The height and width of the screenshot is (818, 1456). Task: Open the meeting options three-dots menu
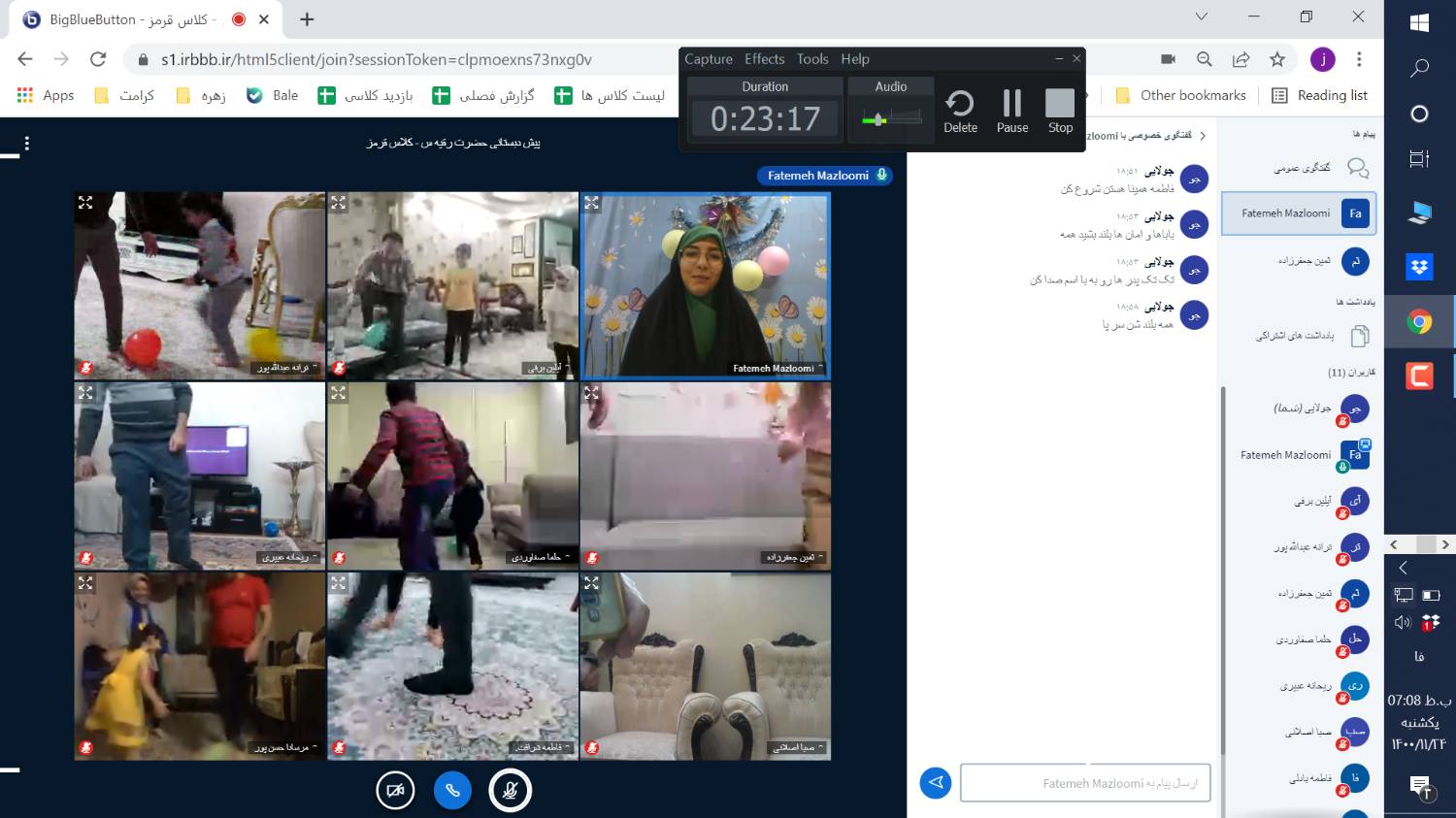point(27,144)
